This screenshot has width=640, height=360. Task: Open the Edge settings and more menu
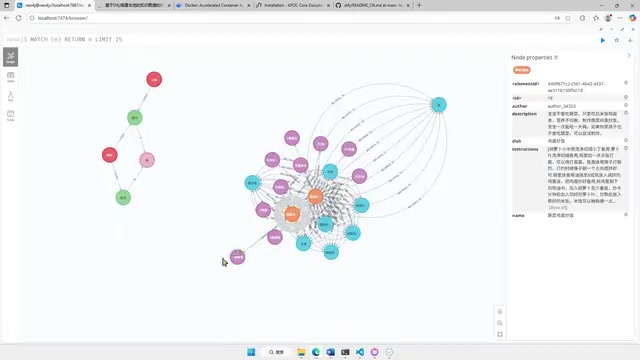[620, 18]
